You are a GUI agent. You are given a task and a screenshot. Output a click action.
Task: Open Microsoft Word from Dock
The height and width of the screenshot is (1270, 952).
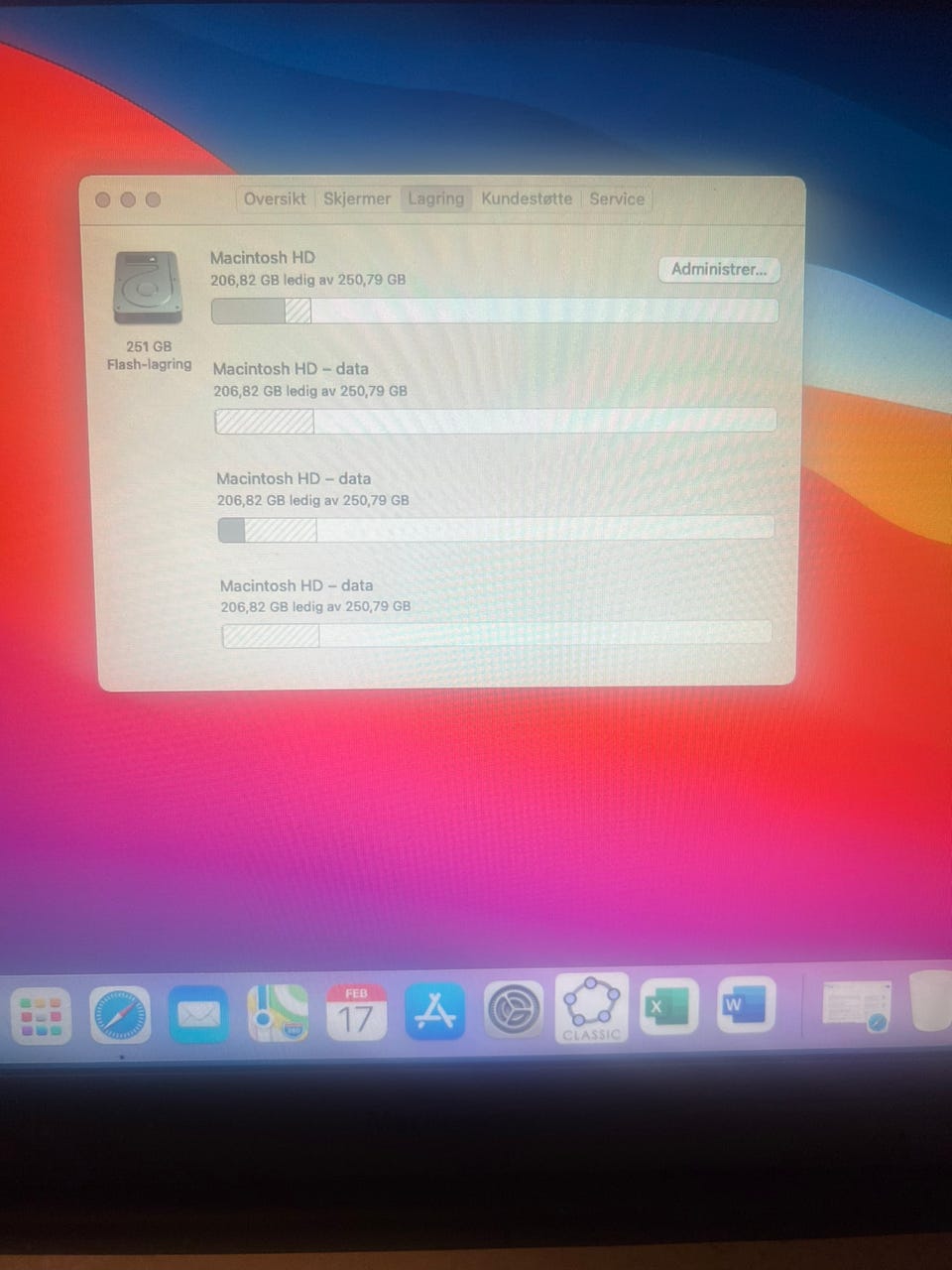coord(747,1005)
